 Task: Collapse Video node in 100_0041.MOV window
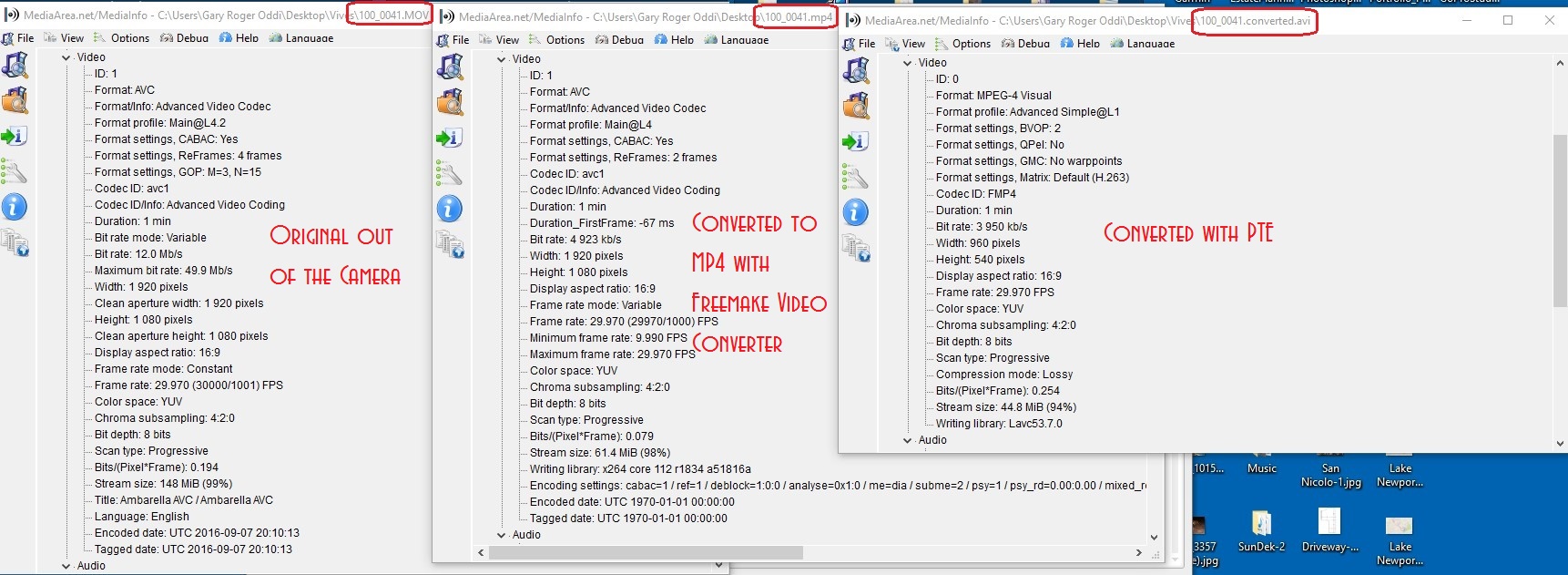[66, 57]
